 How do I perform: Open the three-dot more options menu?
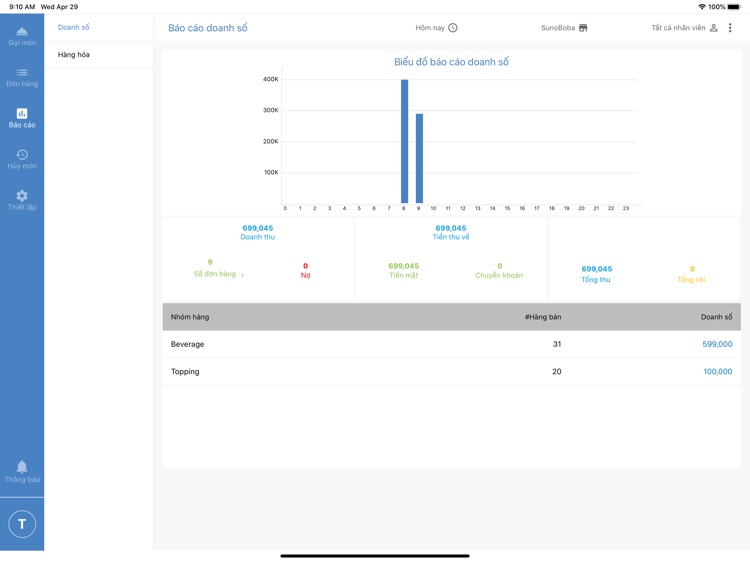730,28
